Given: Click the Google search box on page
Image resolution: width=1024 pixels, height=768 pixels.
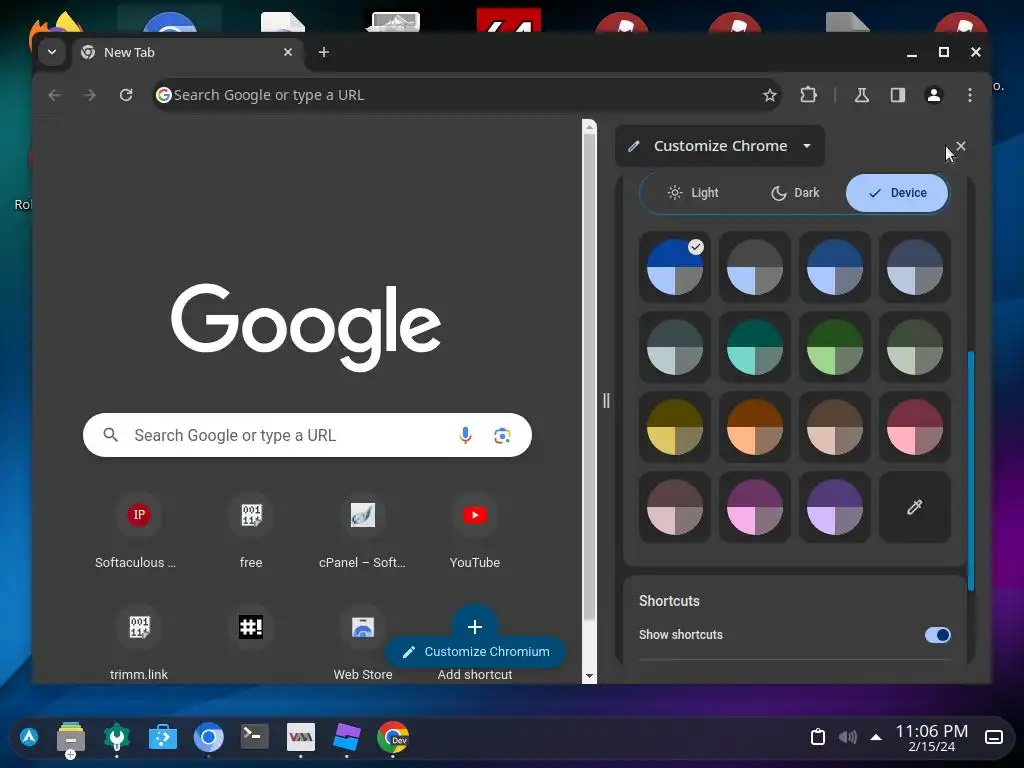Looking at the screenshot, I should click(x=307, y=435).
